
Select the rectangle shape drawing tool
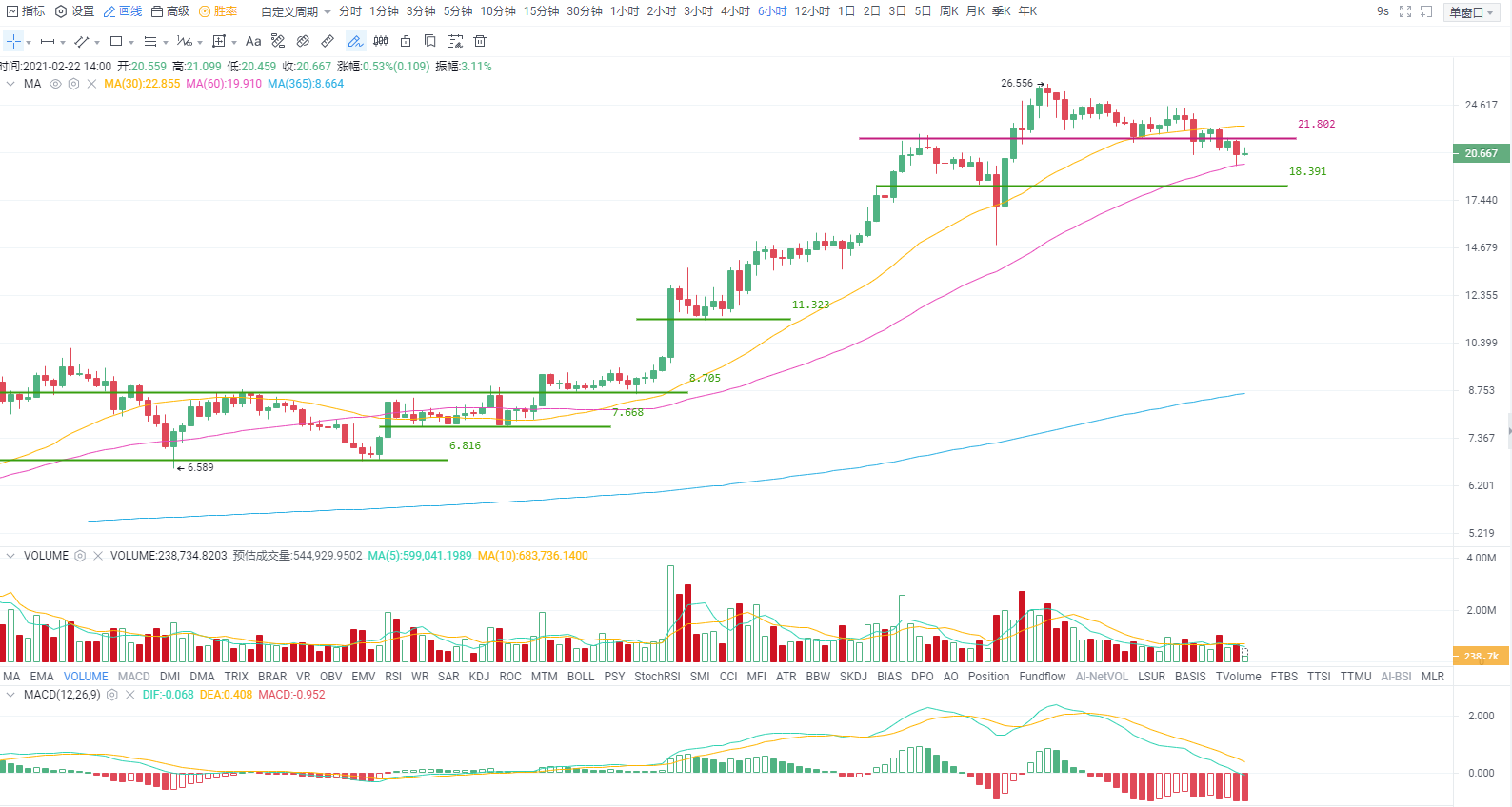tap(116, 41)
